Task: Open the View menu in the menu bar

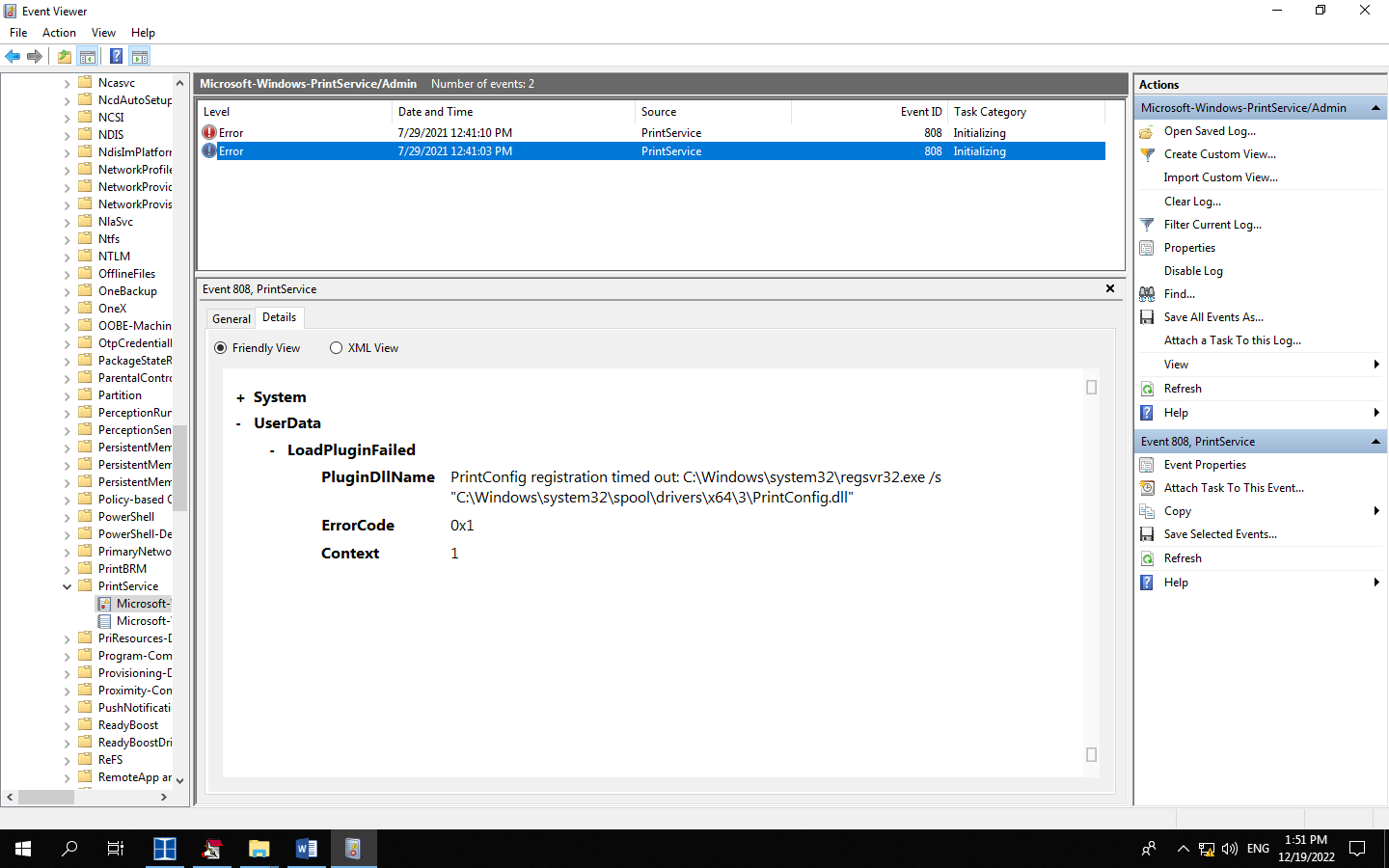Action: tap(103, 33)
